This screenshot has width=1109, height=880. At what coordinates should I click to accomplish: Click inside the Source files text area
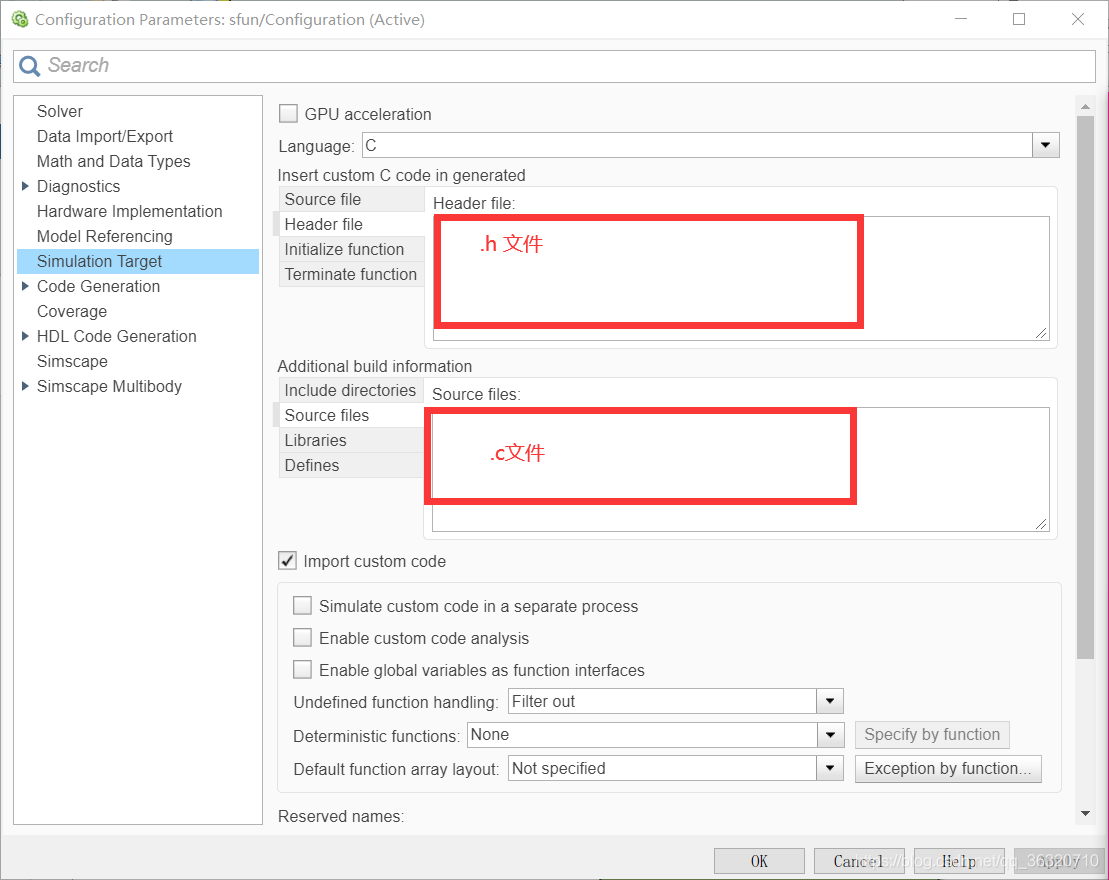[x=741, y=469]
